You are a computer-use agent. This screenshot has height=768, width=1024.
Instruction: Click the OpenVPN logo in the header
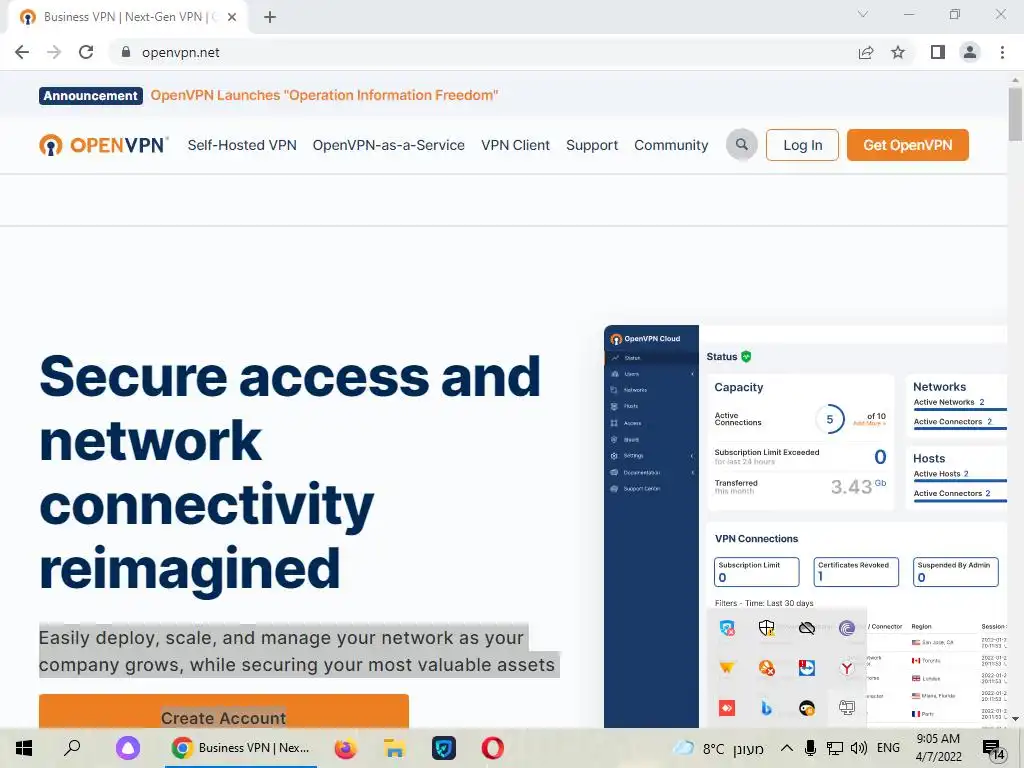[x=103, y=145]
